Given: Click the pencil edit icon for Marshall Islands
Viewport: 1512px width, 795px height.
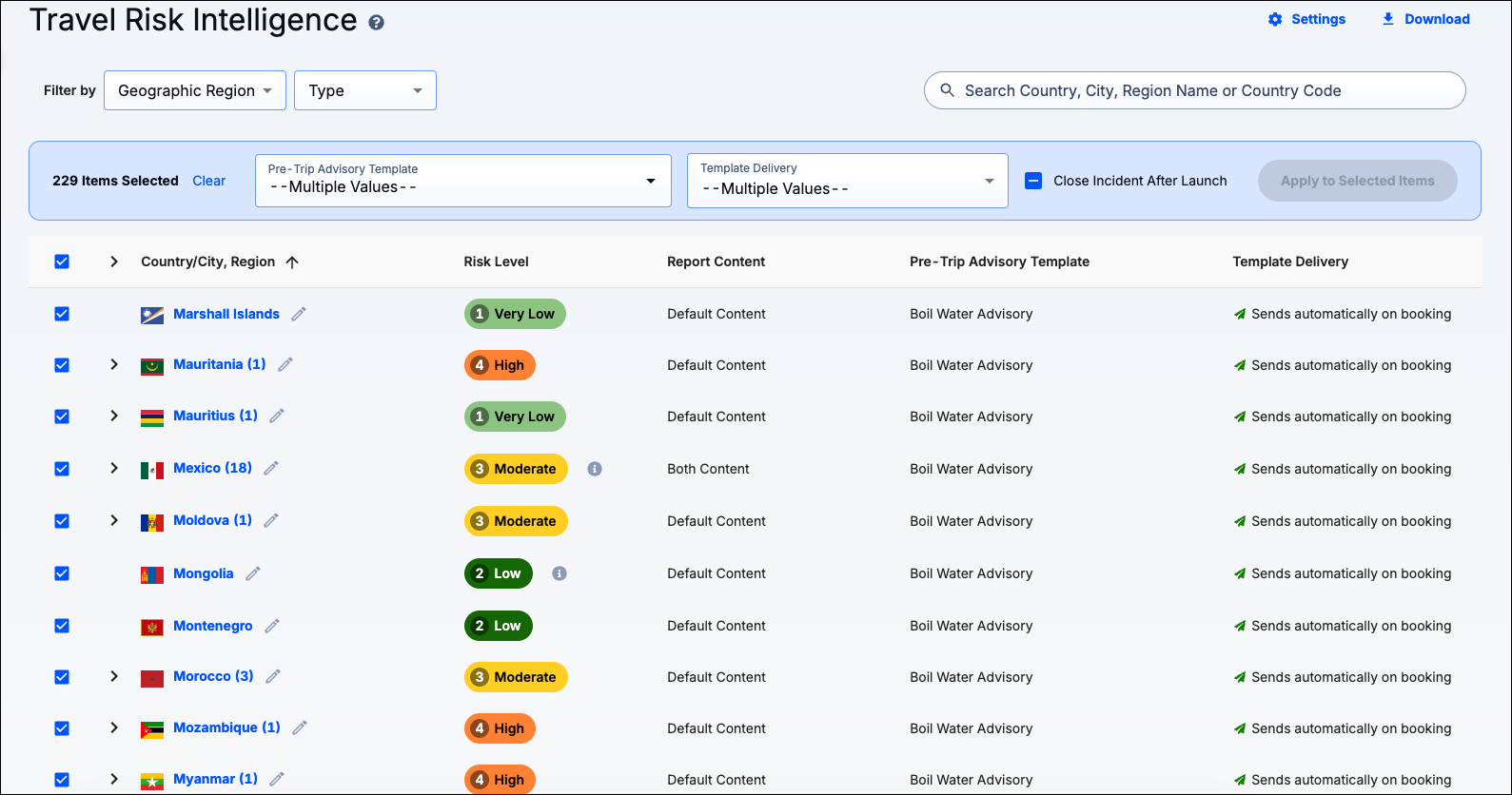Looking at the screenshot, I should (x=299, y=314).
